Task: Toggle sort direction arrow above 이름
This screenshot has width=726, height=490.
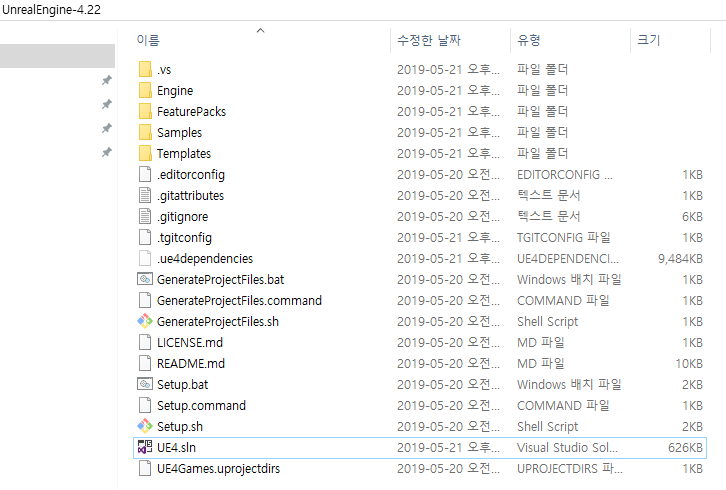Action: click(x=261, y=31)
